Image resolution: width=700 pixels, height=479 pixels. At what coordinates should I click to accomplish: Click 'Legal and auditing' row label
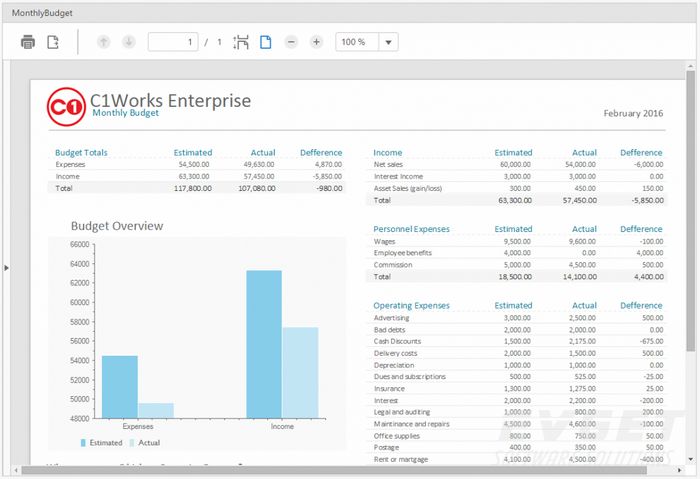(402, 412)
